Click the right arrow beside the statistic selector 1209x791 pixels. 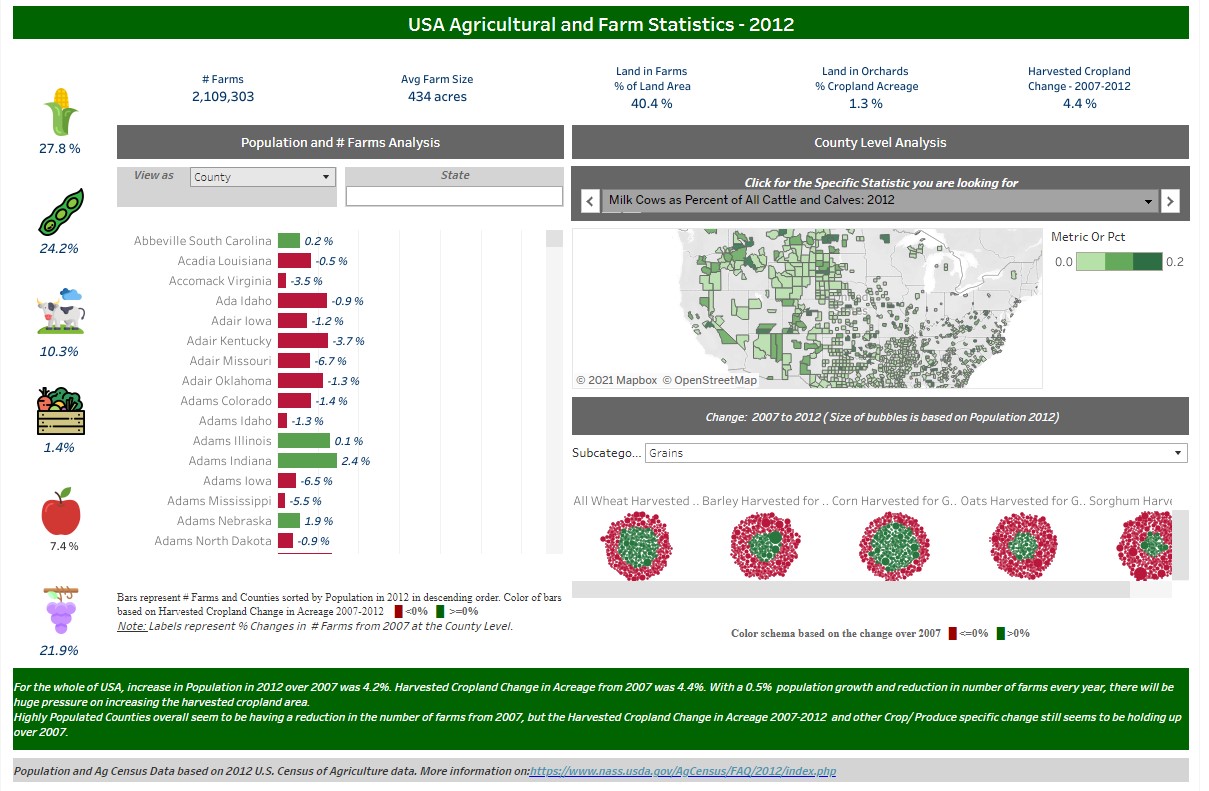tap(1170, 201)
